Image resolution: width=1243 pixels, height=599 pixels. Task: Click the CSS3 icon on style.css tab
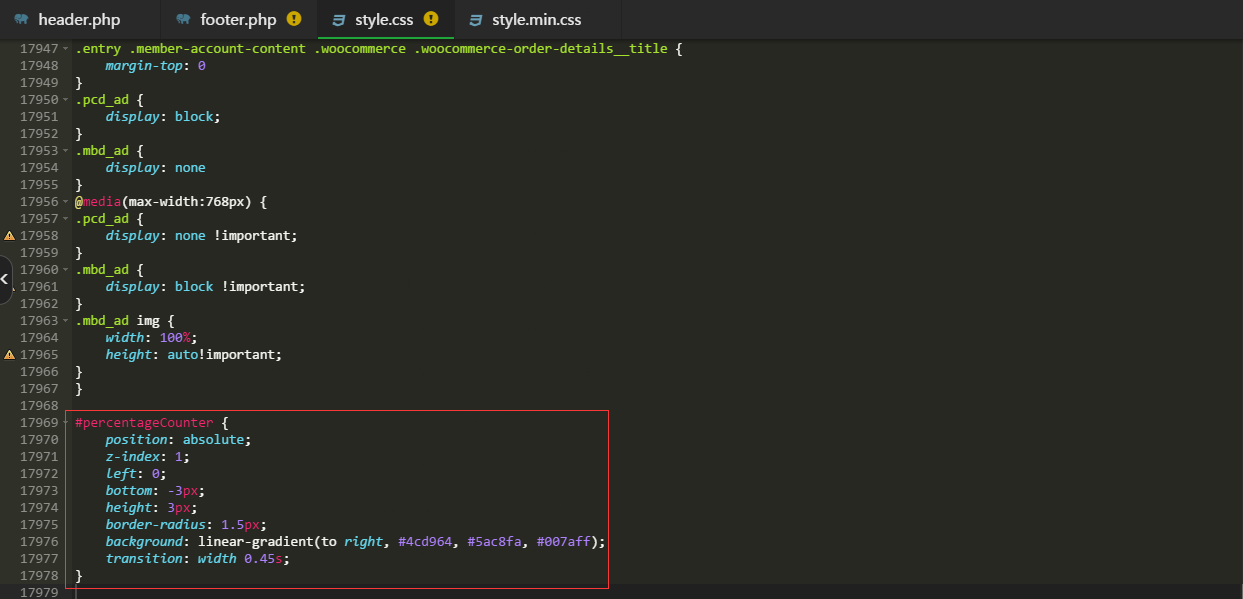(338, 20)
